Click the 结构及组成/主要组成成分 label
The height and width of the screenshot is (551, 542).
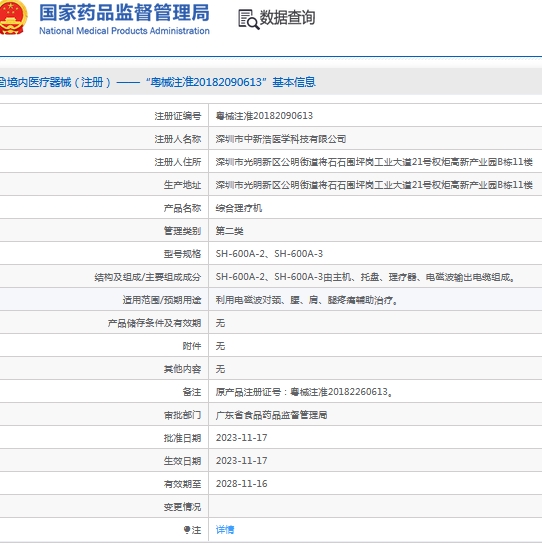[x=148, y=277]
